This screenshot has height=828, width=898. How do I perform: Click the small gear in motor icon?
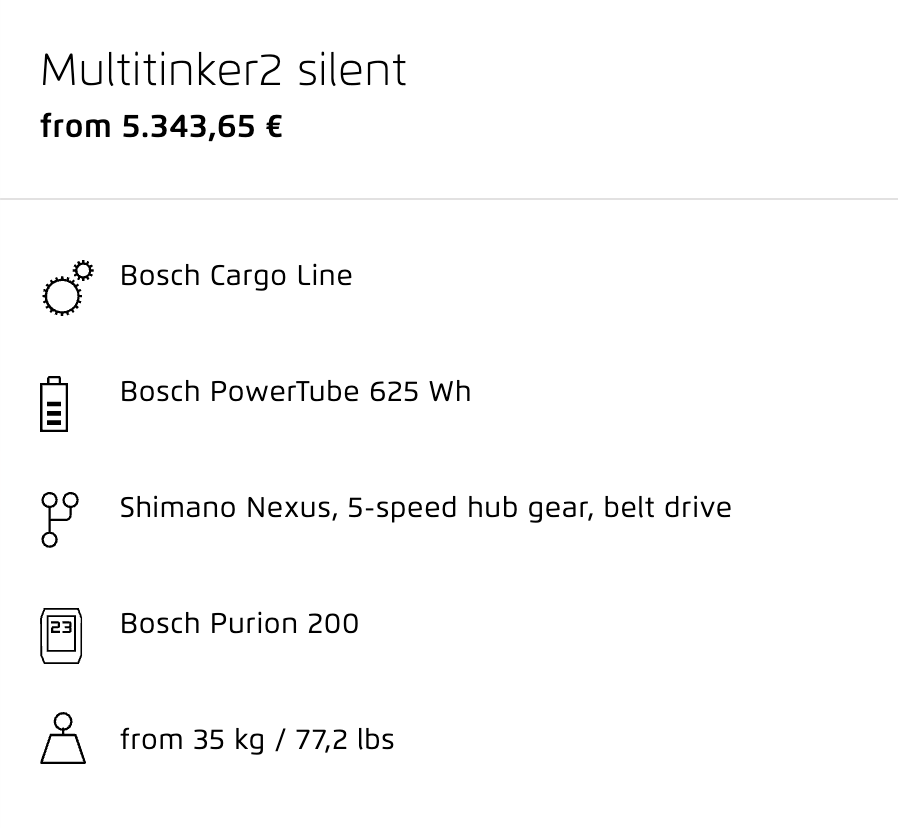click(x=84, y=270)
